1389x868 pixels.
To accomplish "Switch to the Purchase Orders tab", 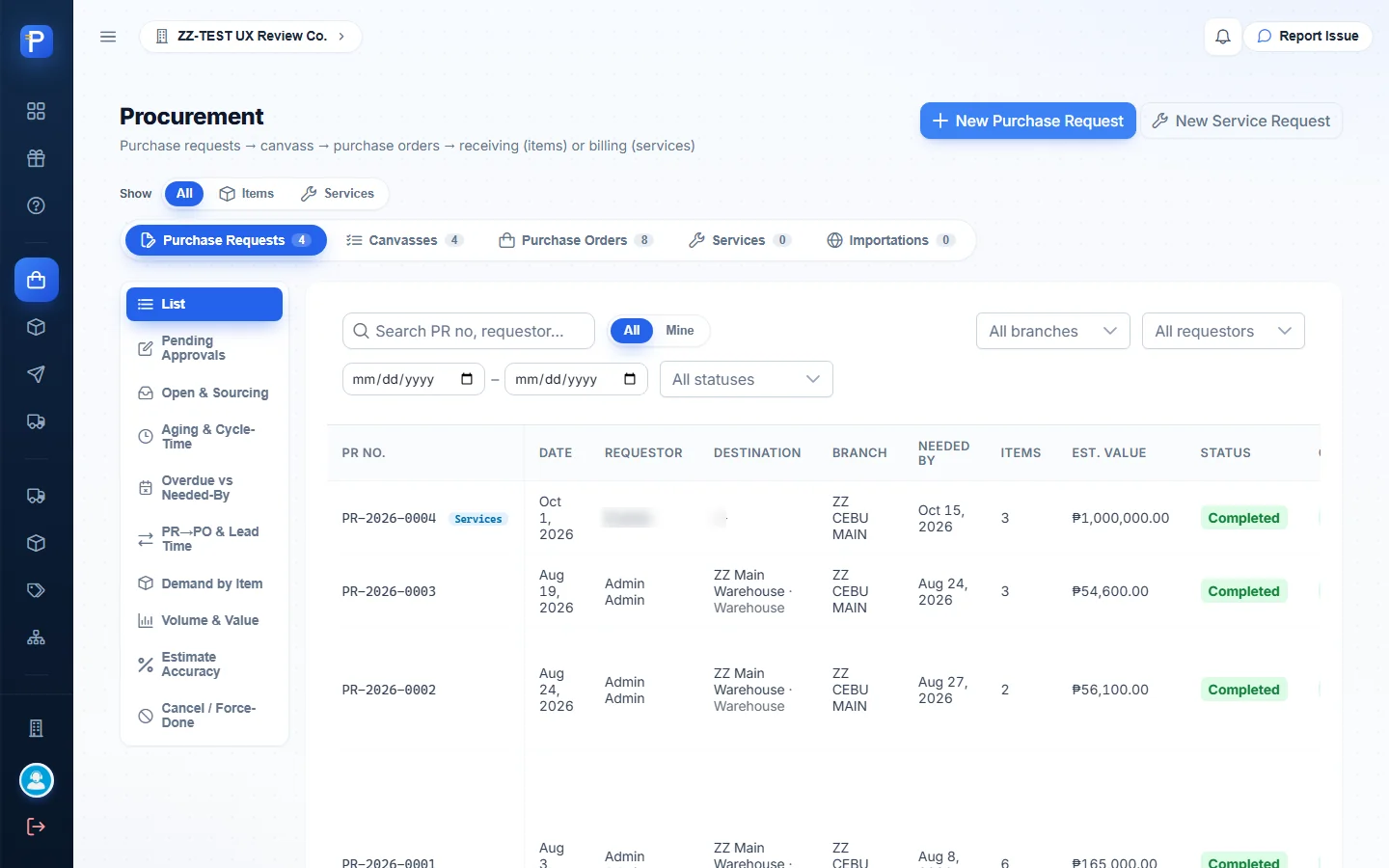I will tap(576, 240).
